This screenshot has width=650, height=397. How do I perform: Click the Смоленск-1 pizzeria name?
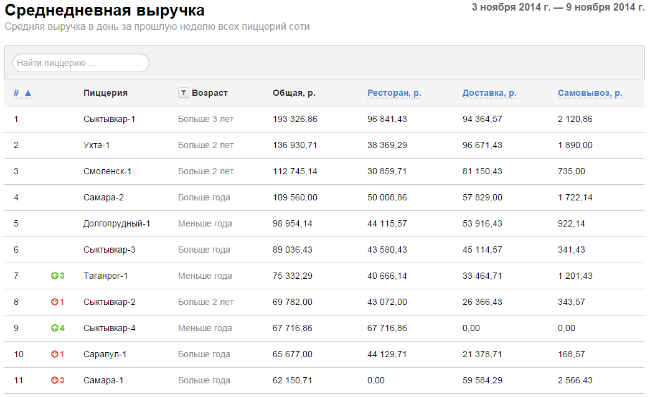[107, 171]
